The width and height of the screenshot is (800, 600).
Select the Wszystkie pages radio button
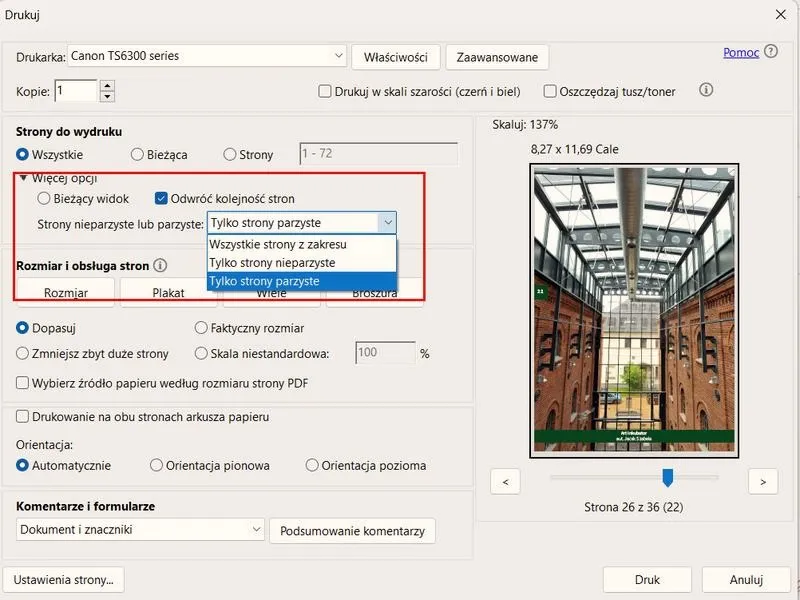pyautogui.click(x=22, y=154)
